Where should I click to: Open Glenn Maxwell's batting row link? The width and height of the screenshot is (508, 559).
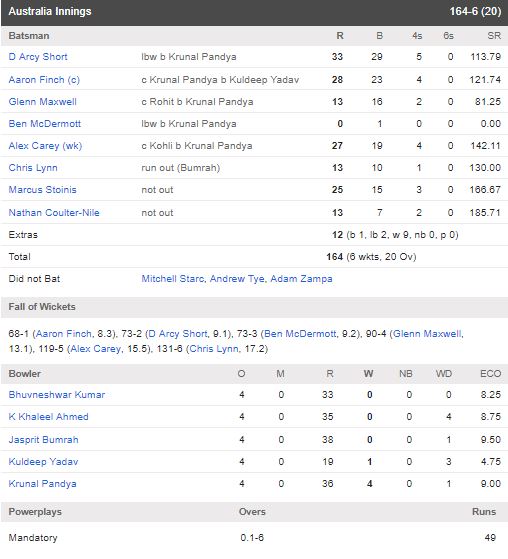(x=42, y=102)
